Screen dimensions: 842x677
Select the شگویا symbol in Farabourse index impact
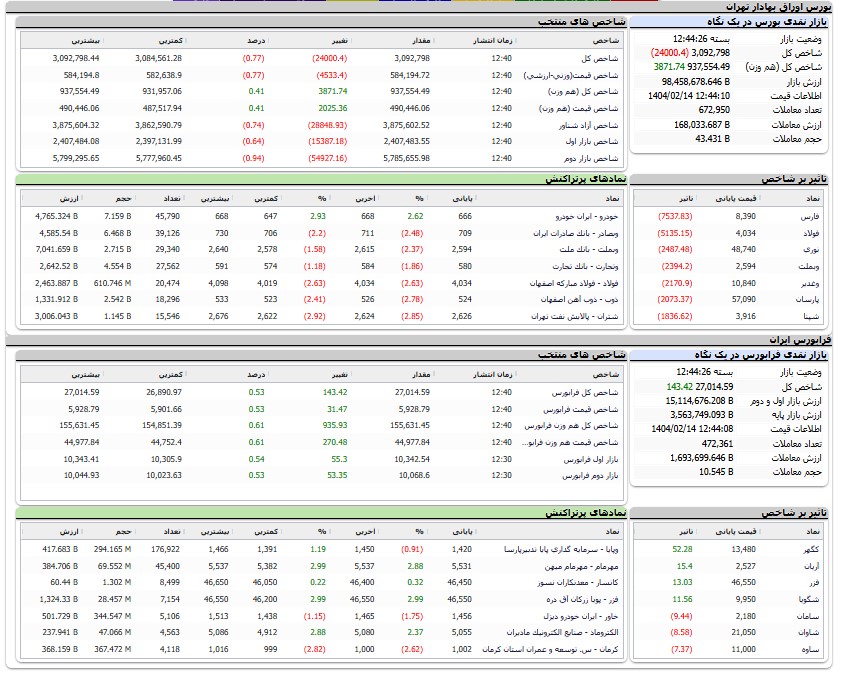point(810,599)
